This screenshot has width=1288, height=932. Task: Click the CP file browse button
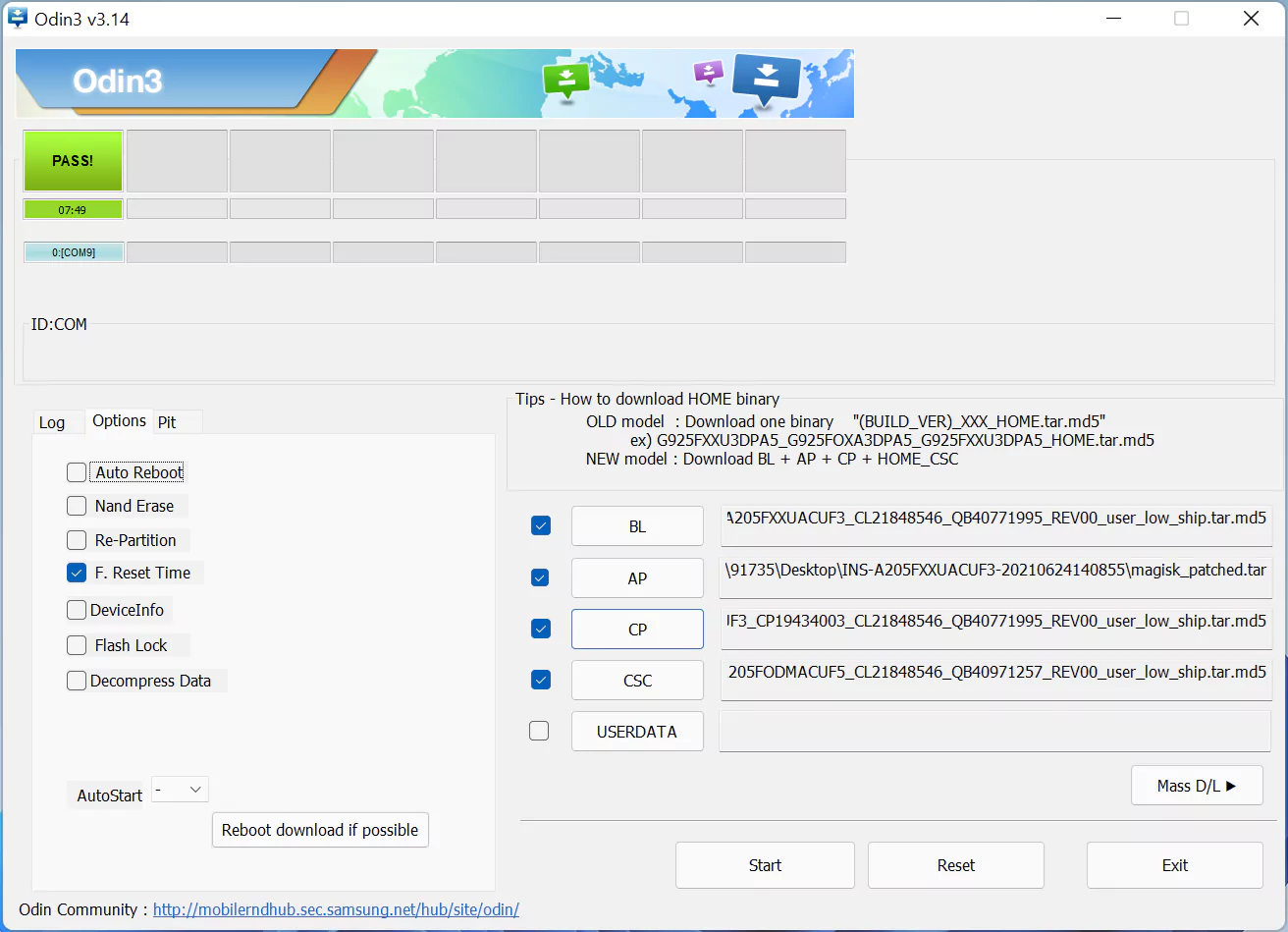point(637,630)
